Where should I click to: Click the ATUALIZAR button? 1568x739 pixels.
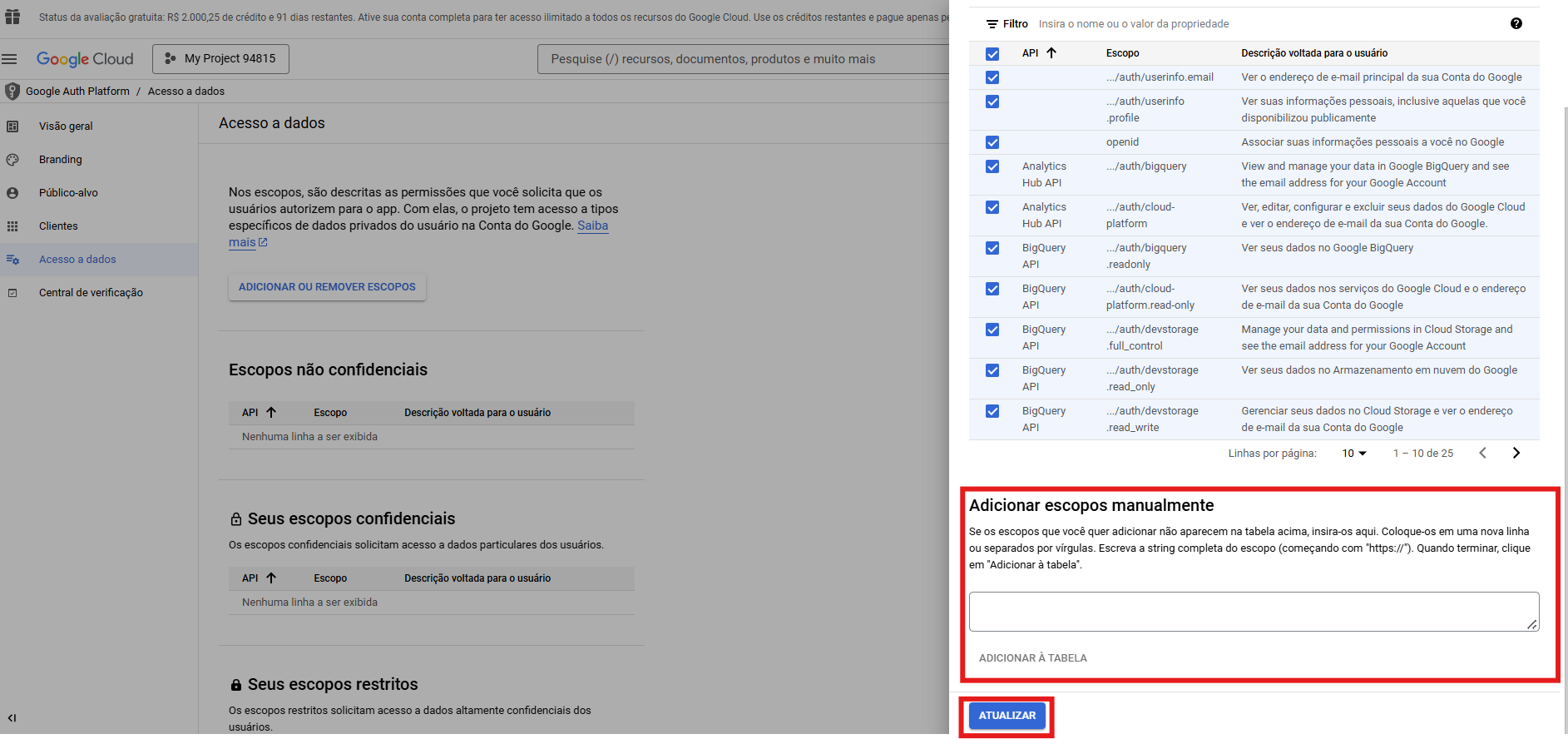[x=1007, y=716]
